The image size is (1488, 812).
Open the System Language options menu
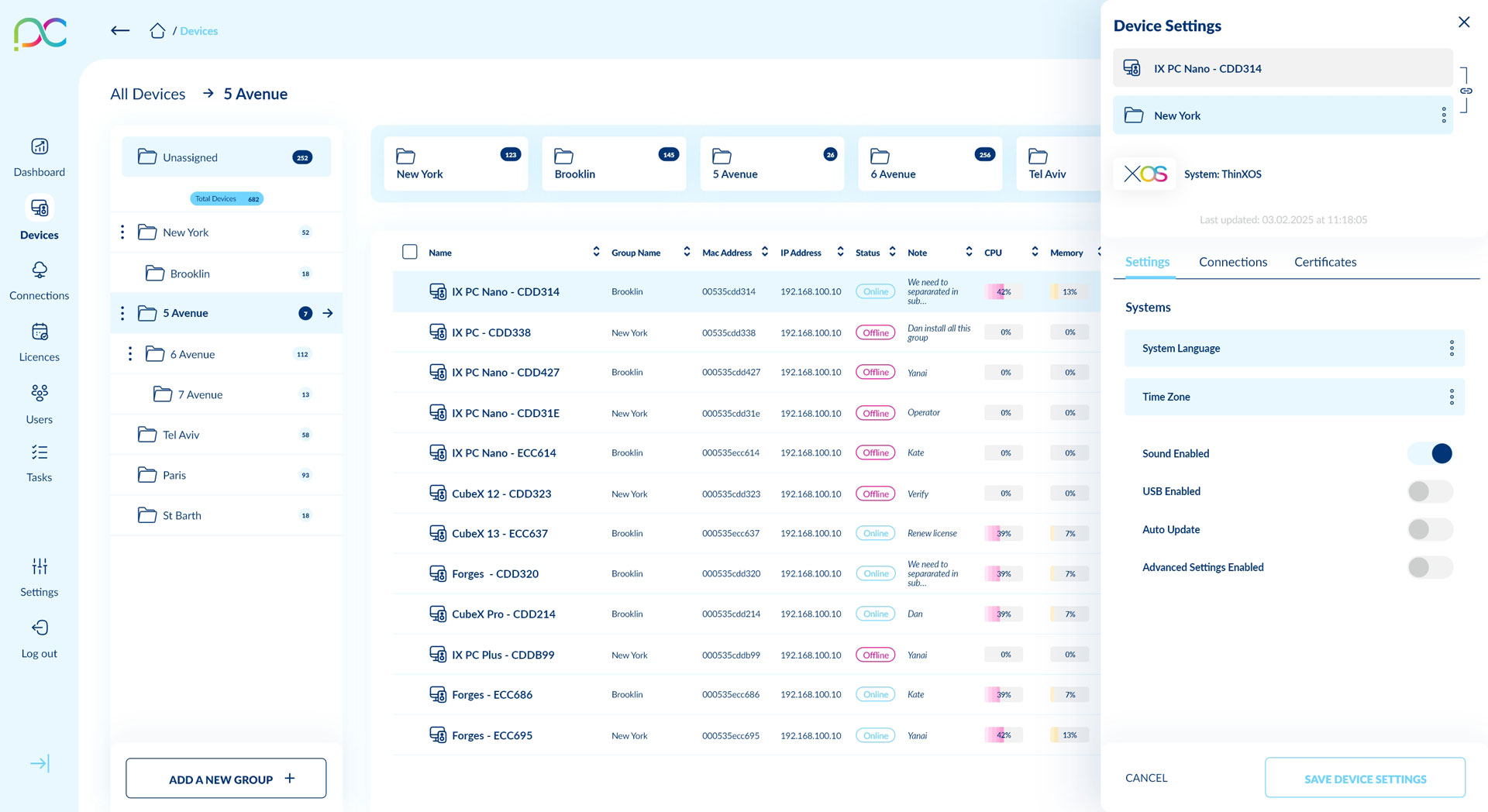[1451, 349]
